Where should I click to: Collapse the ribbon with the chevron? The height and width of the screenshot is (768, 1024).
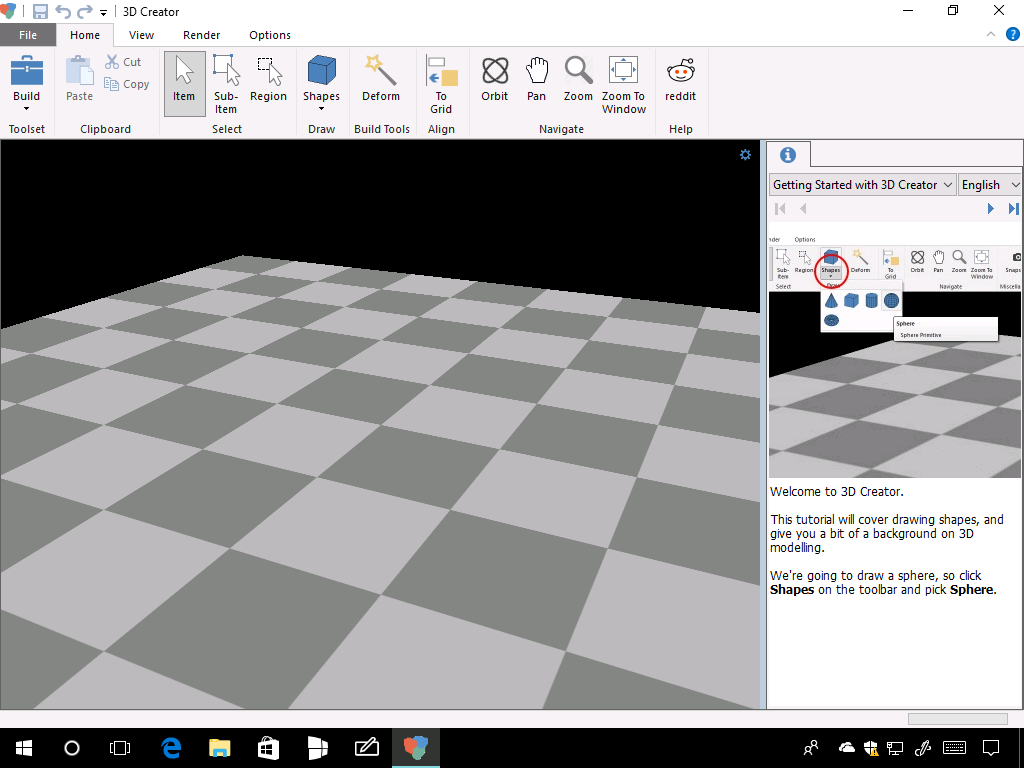tap(991, 35)
